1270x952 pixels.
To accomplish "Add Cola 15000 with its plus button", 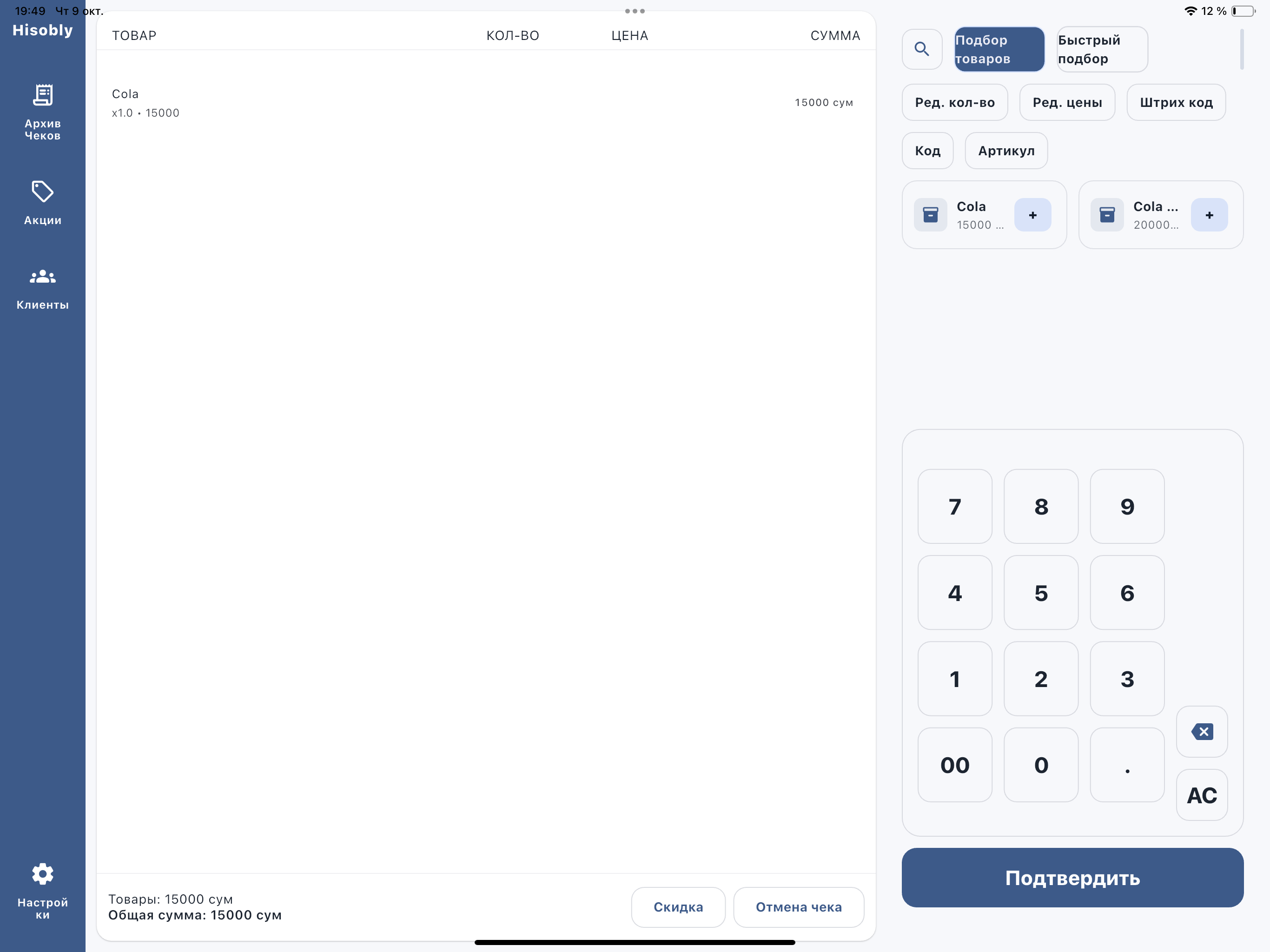I will (x=1032, y=215).
